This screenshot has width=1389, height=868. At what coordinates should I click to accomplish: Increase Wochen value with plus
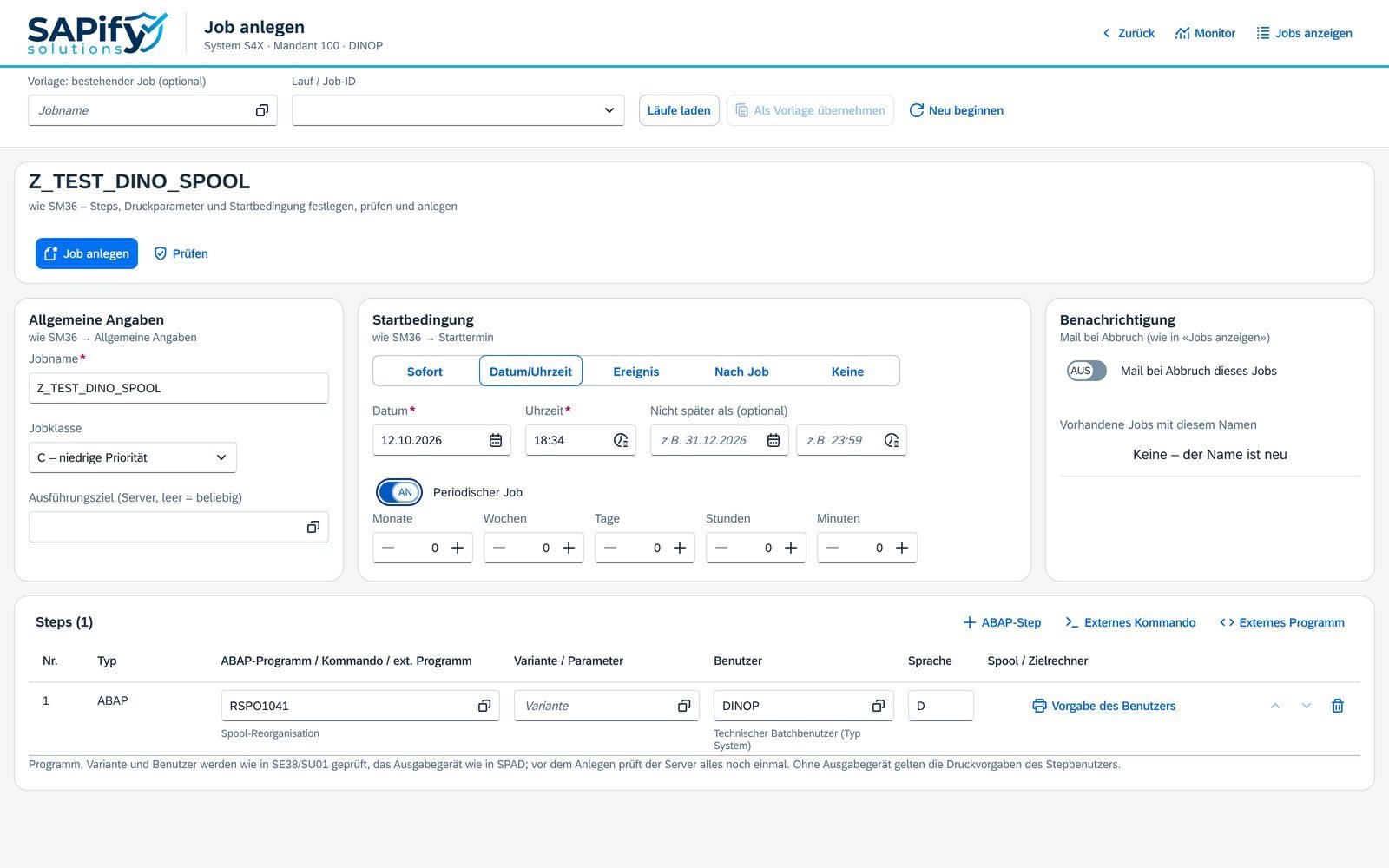point(569,548)
